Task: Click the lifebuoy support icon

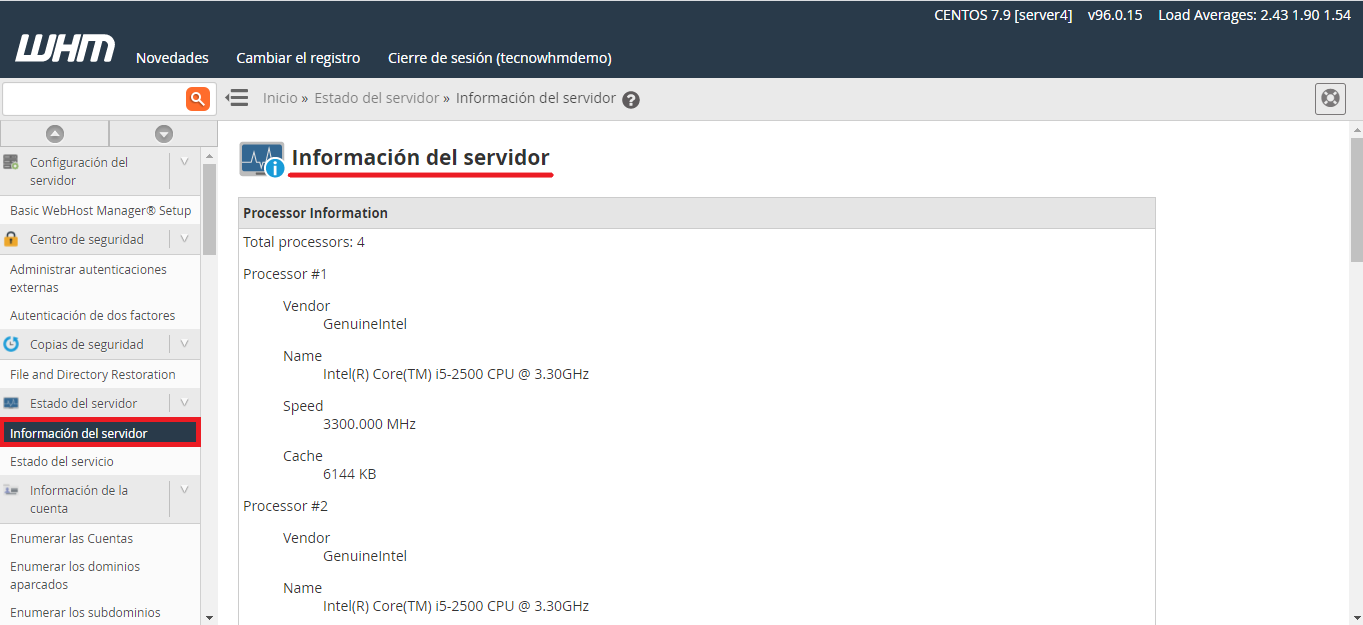Action: [1329, 99]
